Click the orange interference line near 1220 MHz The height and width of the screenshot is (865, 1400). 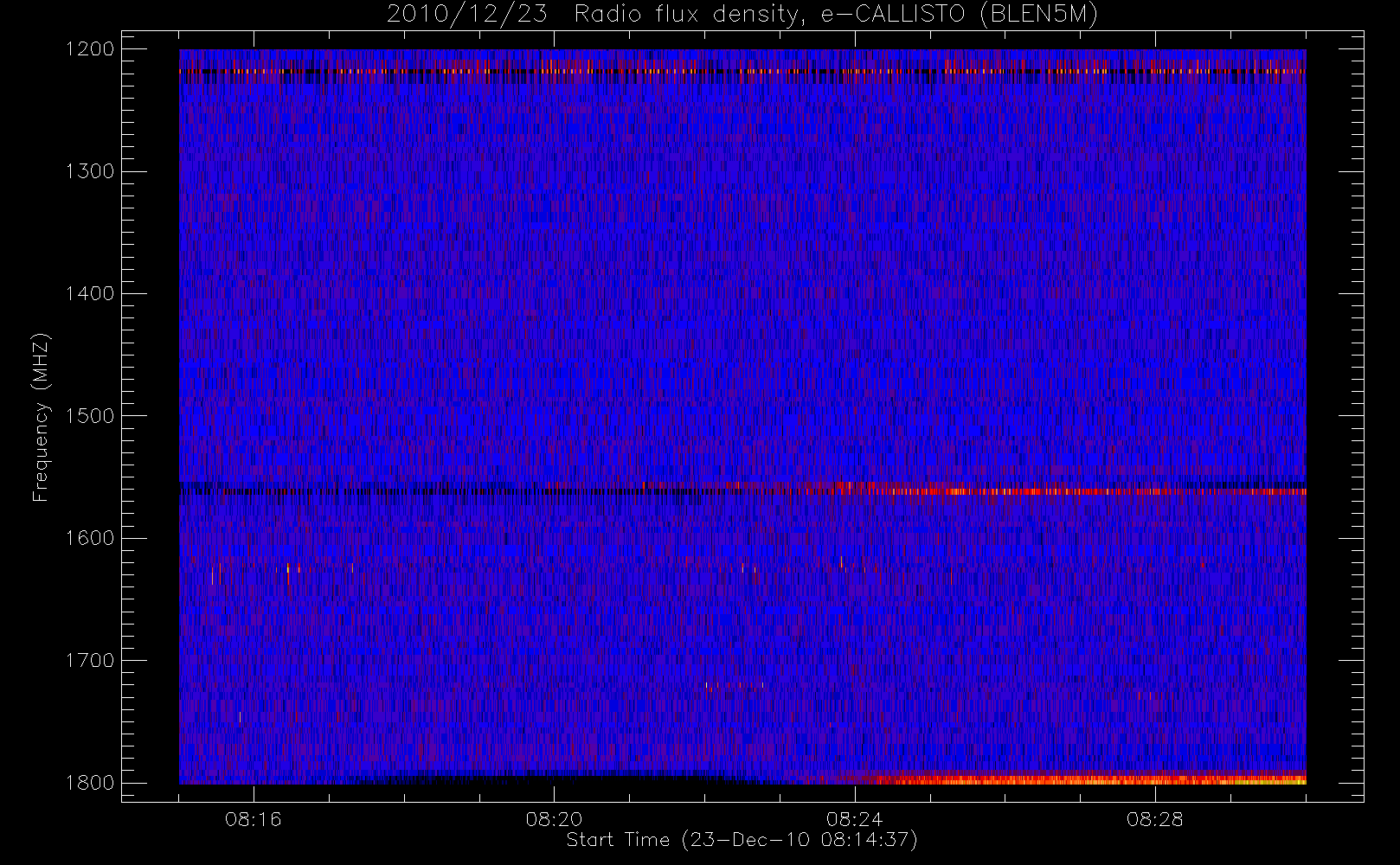click(x=742, y=72)
